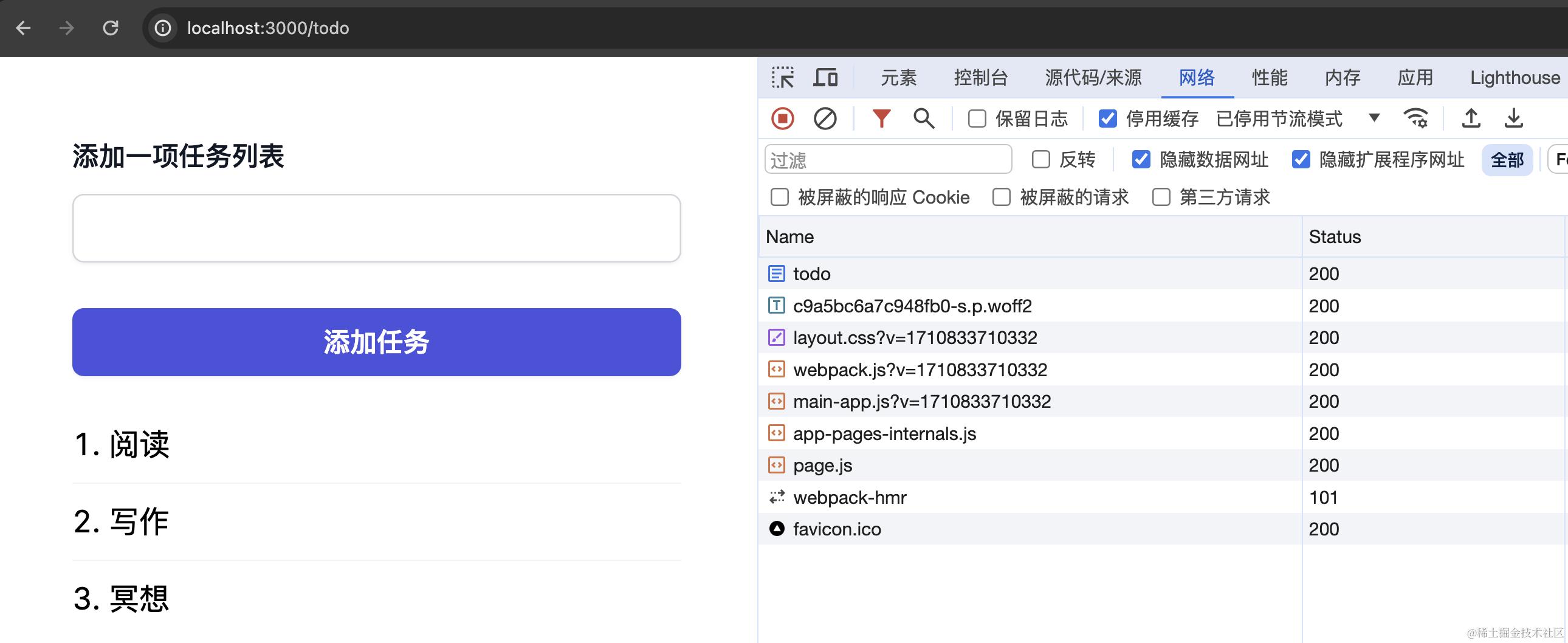Image resolution: width=1568 pixels, height=643 pixels.
Task: Click task item 1. 阅读
Action: [x=121, y=444]
